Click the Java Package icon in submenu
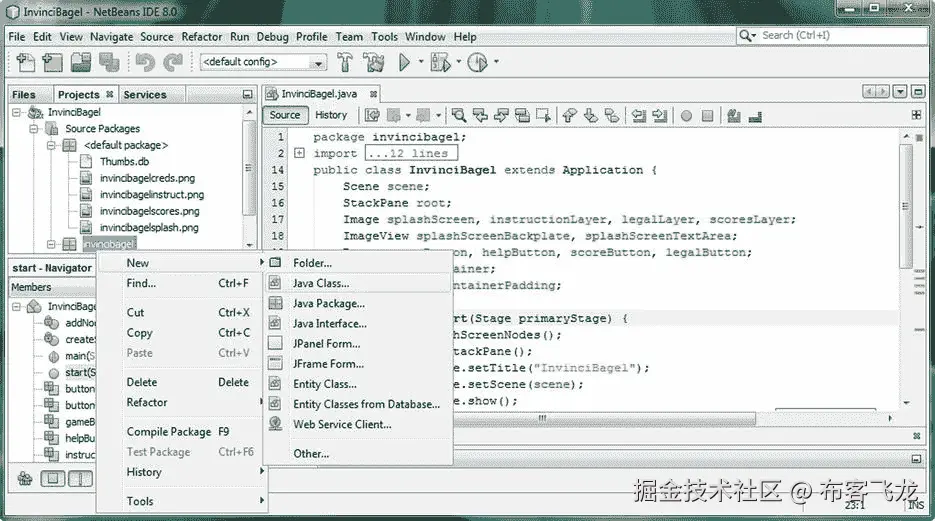The height and width of the screenshot is (521, 935). click(x=275, y=303)
